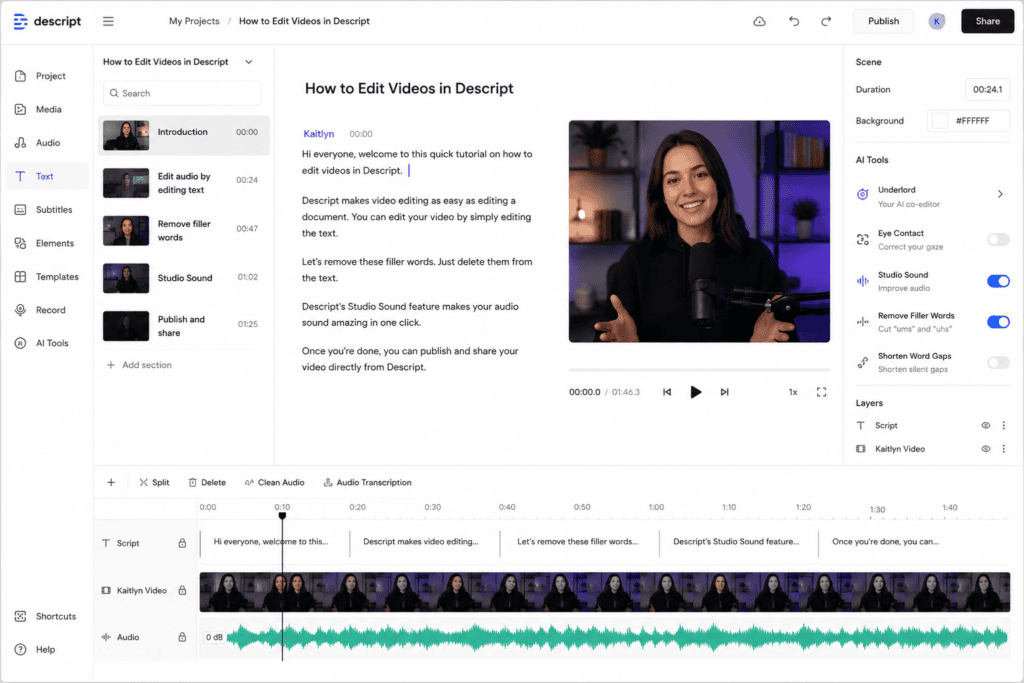Image resolution: width=1024 pixels, height=683 pixels.
Task: Open the Project sidebar tab
Action: (47, 76)
